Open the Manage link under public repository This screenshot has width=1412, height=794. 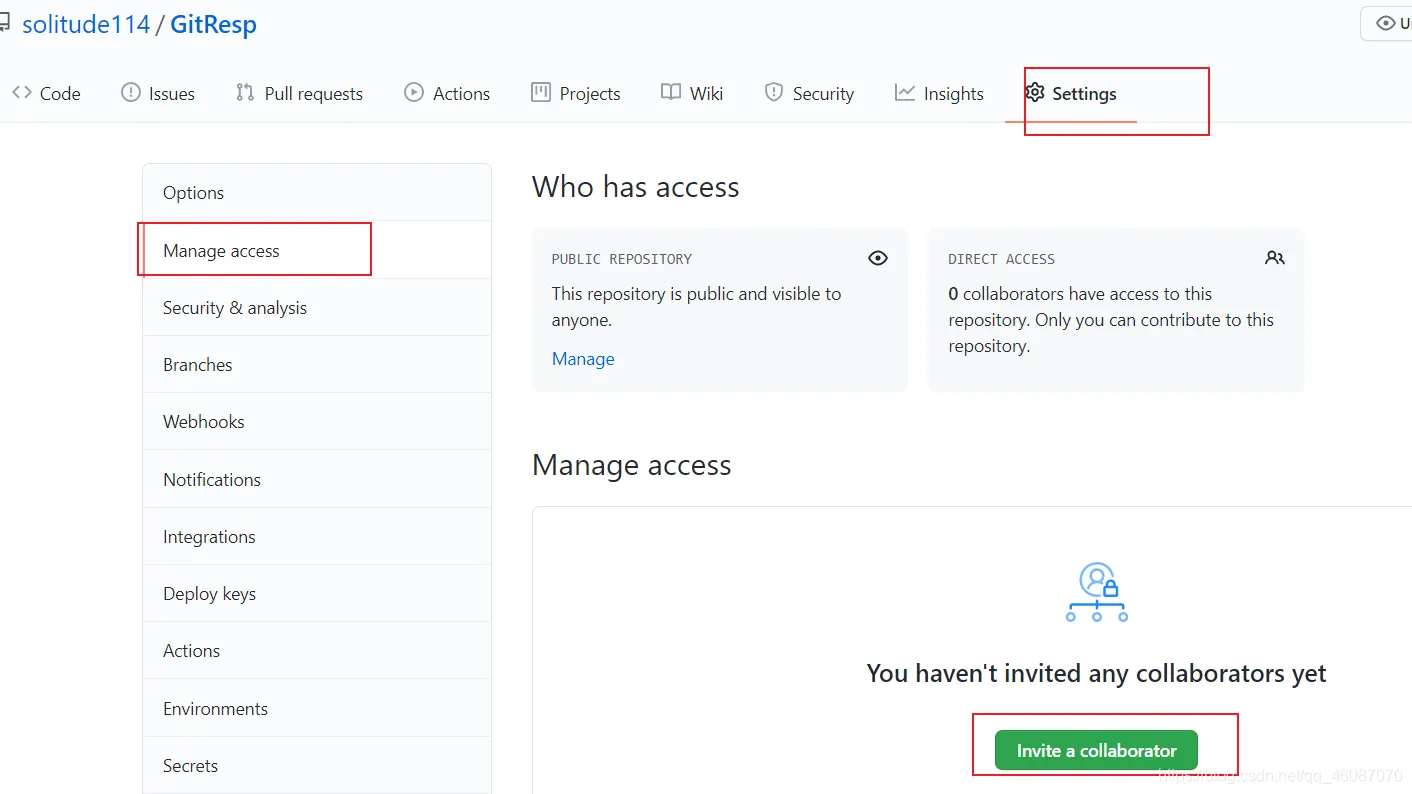pyautogui.click(x=583, y=359)
